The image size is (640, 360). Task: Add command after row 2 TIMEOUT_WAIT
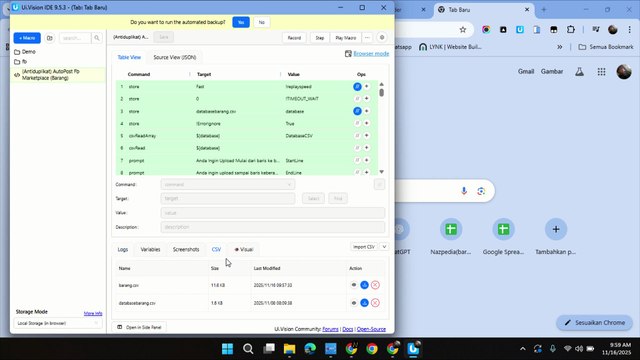click(367, 99)
